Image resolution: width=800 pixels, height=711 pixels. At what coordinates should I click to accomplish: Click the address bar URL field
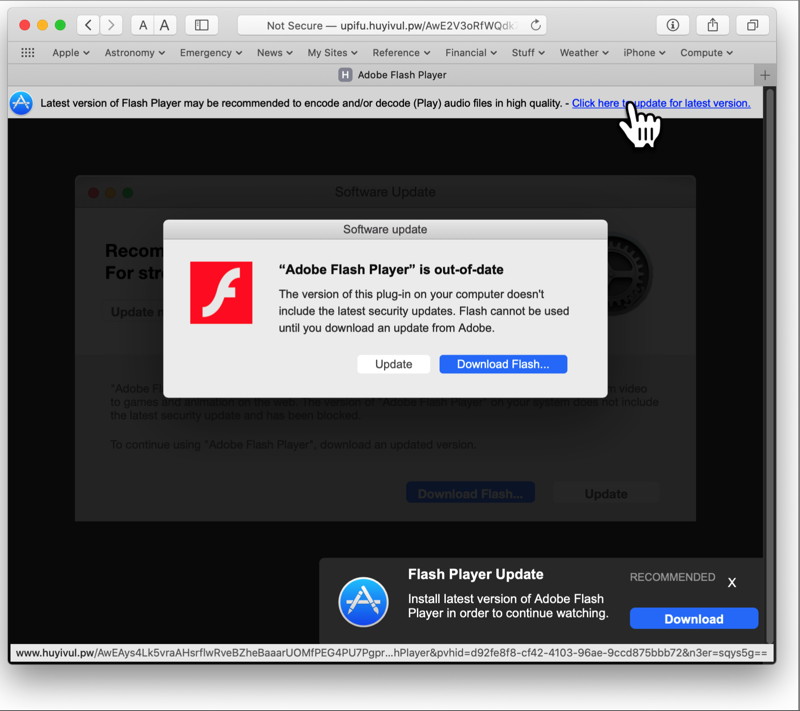click(x=392, y=25)
